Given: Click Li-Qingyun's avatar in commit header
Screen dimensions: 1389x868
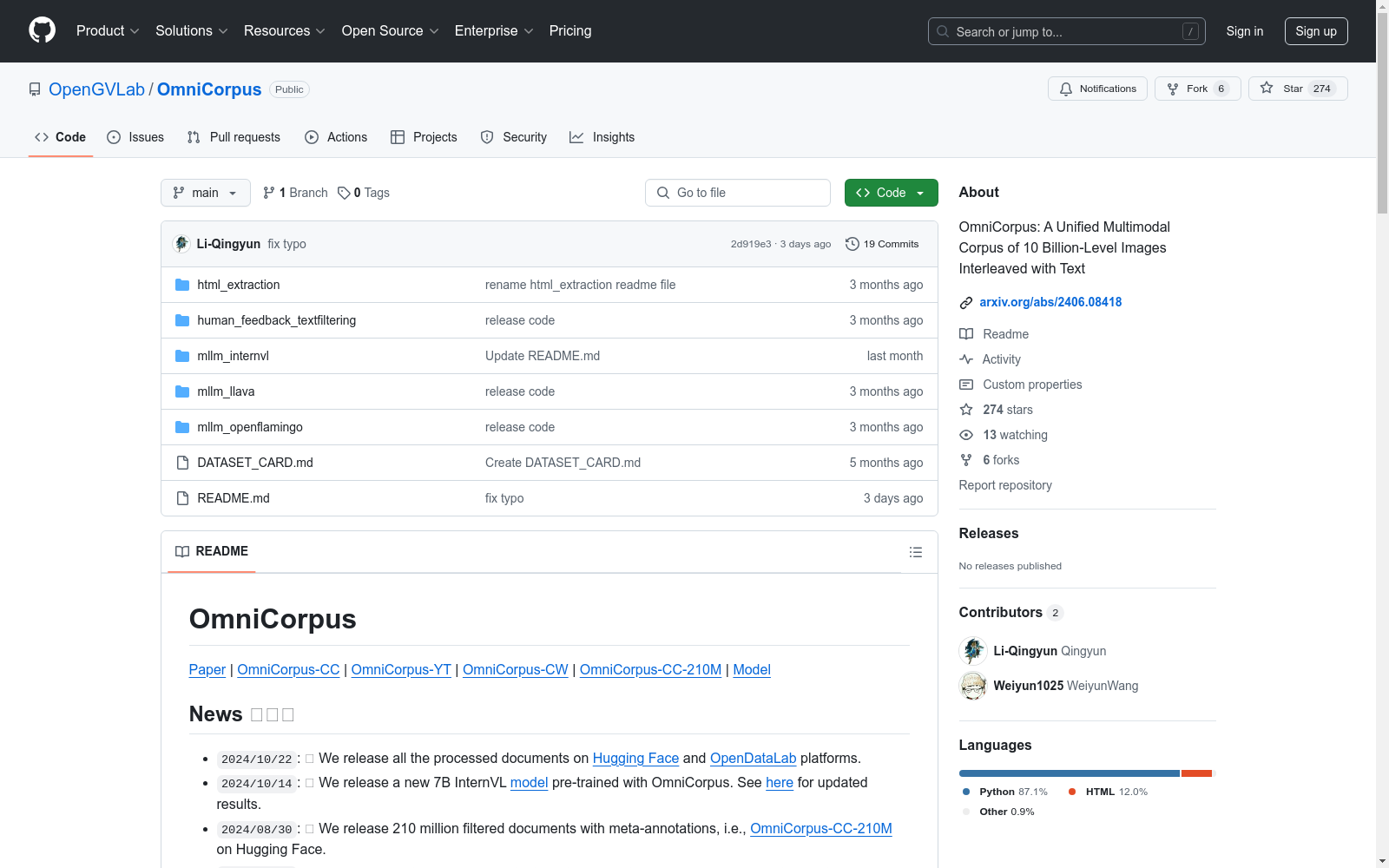Looking at the screenshot, I should tap(181, 244).
